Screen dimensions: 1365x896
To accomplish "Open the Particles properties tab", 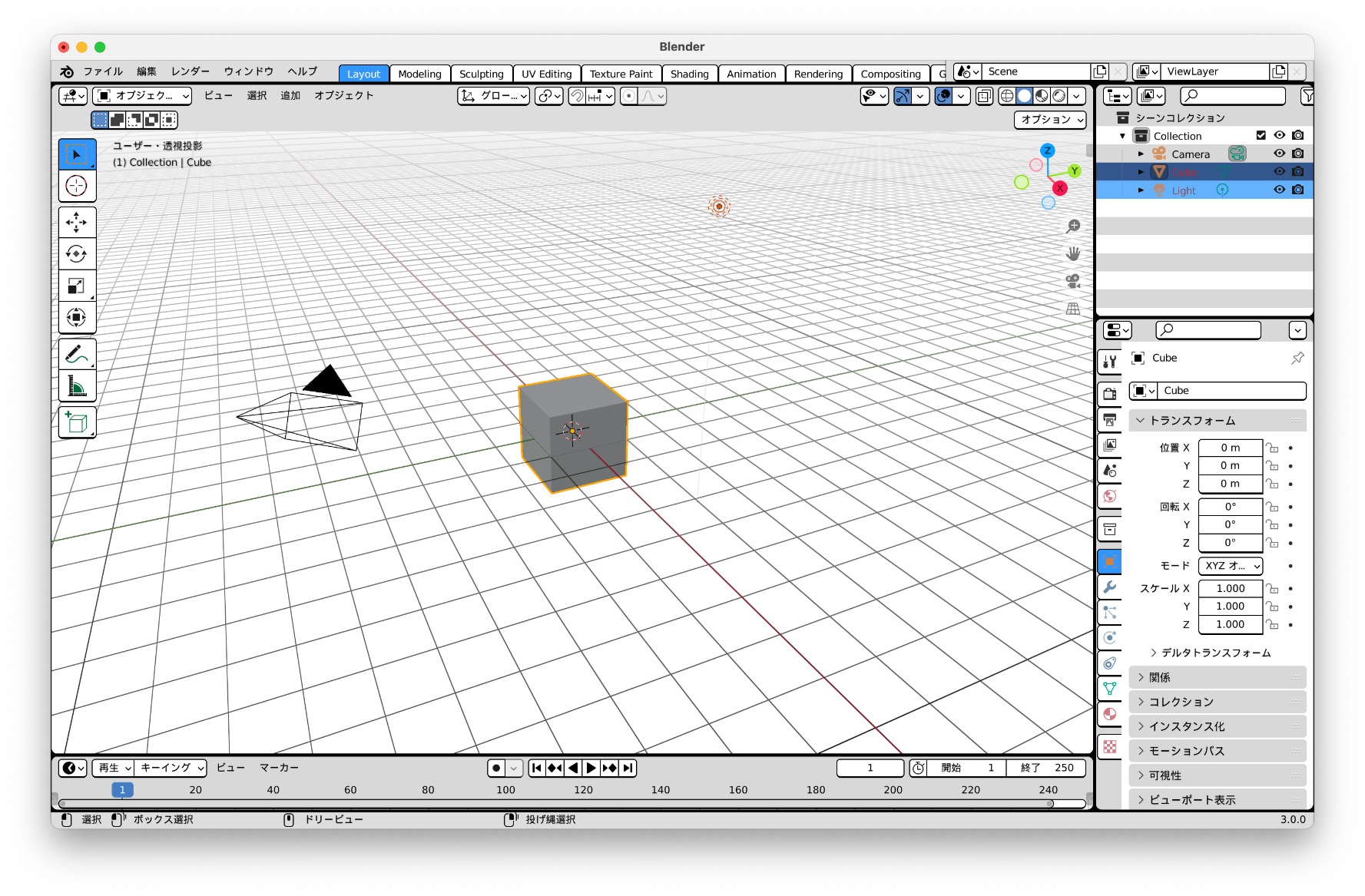I will pyautogui.click(x=1110, y=613).
